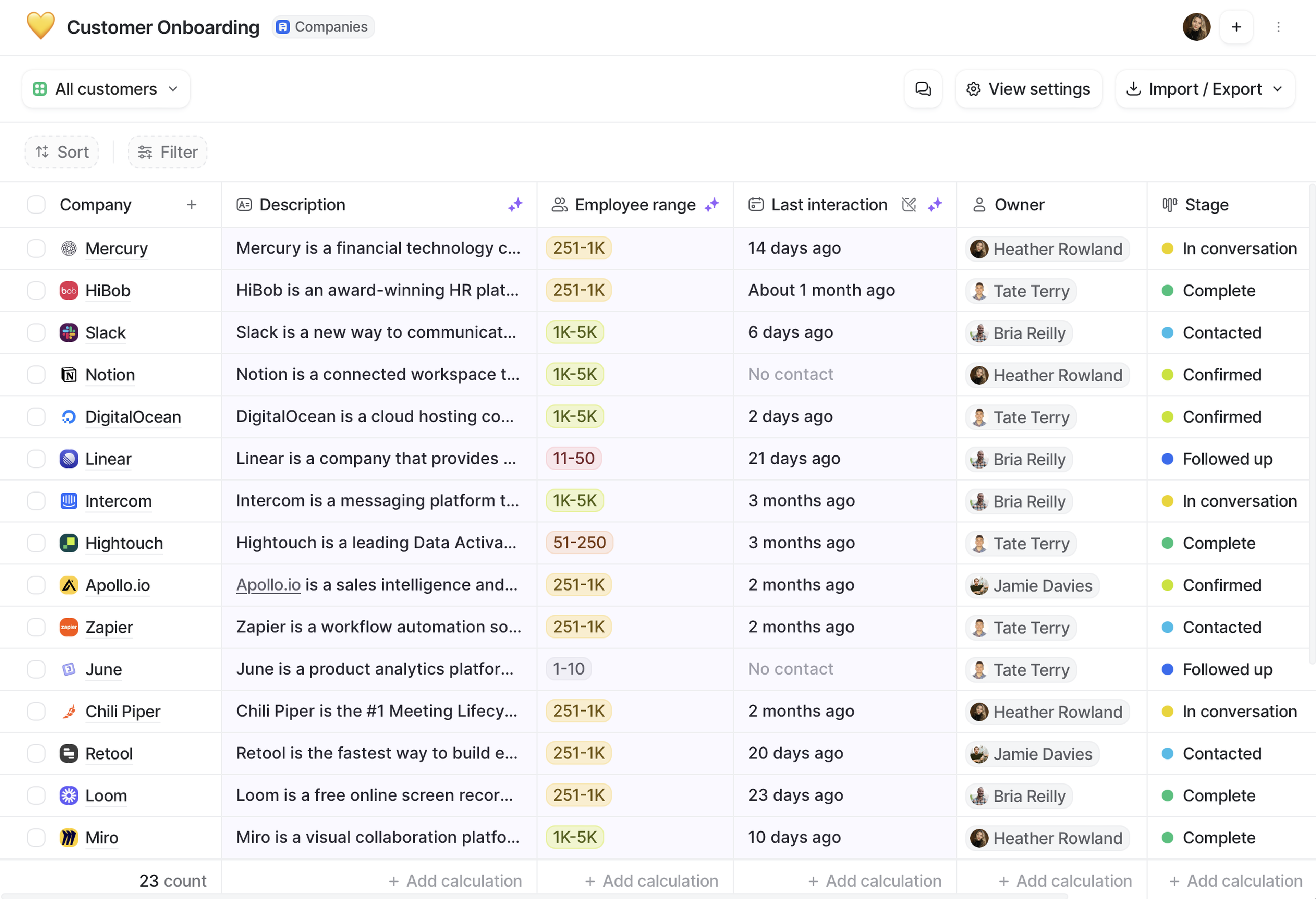1316x899 pixels.
Task: Check the Mercury row checkbox
Action: point(36,248)
